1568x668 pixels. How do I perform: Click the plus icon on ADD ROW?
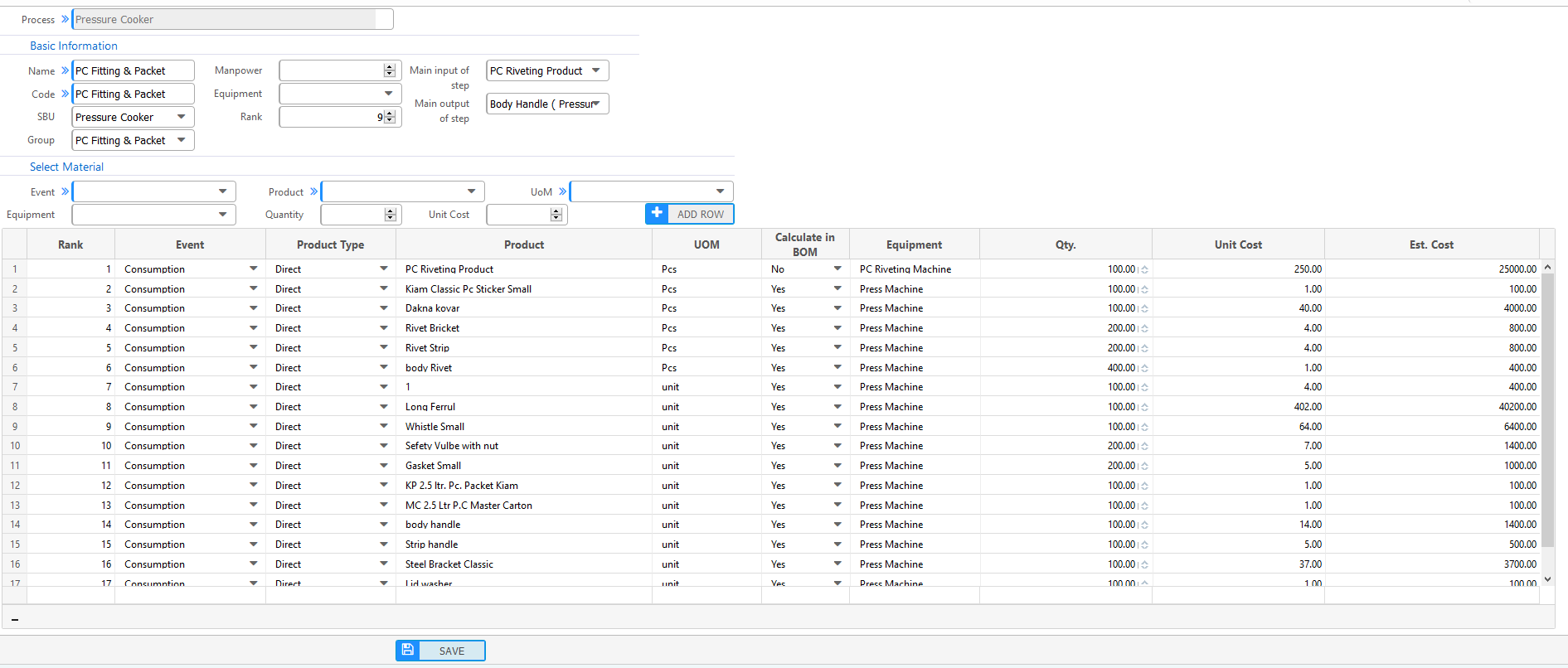pos(657,213)
